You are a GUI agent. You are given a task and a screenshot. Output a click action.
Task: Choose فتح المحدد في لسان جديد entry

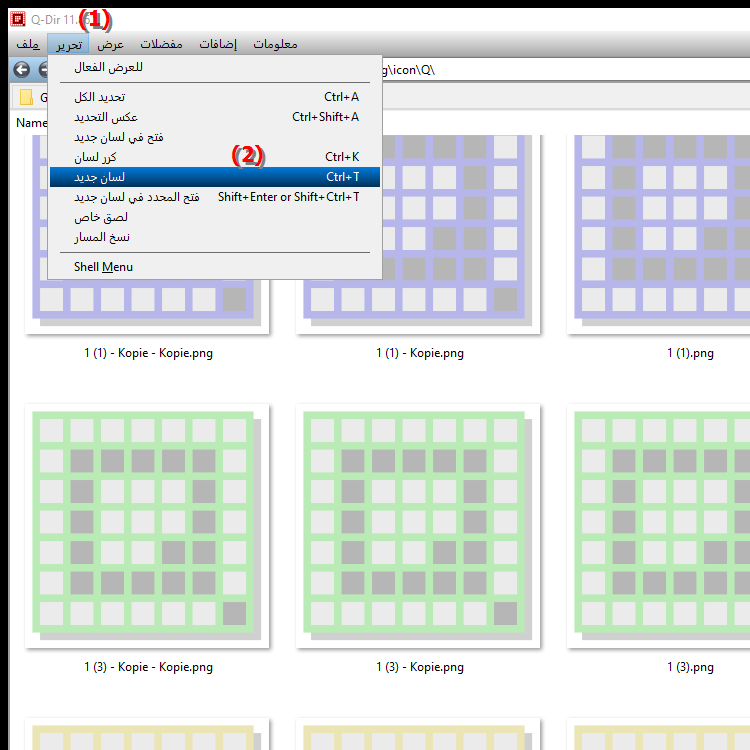215,197
